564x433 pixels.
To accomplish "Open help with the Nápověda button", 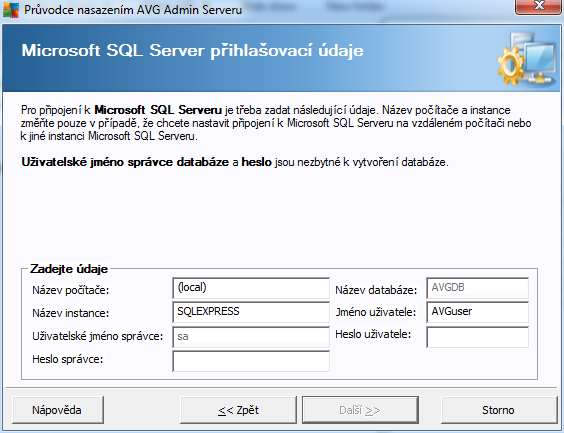I will click(58, 410).
